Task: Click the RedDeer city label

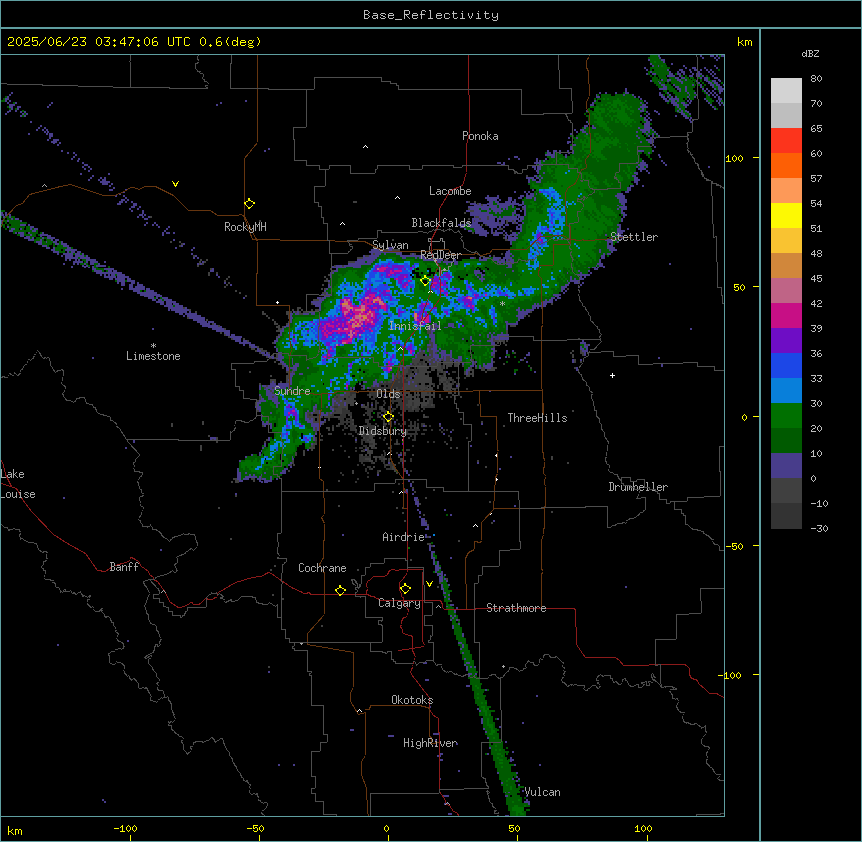Action: (x=440, y=255)
